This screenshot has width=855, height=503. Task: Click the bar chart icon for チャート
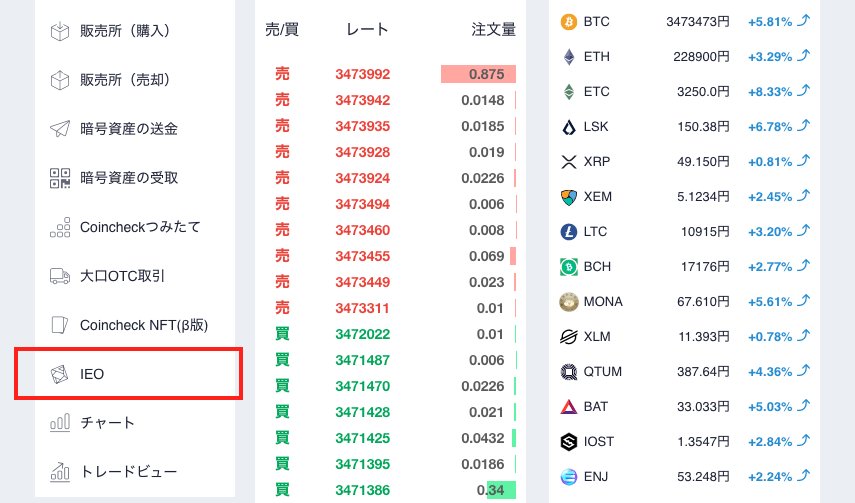pyautogui.click(x=60, y=423)
